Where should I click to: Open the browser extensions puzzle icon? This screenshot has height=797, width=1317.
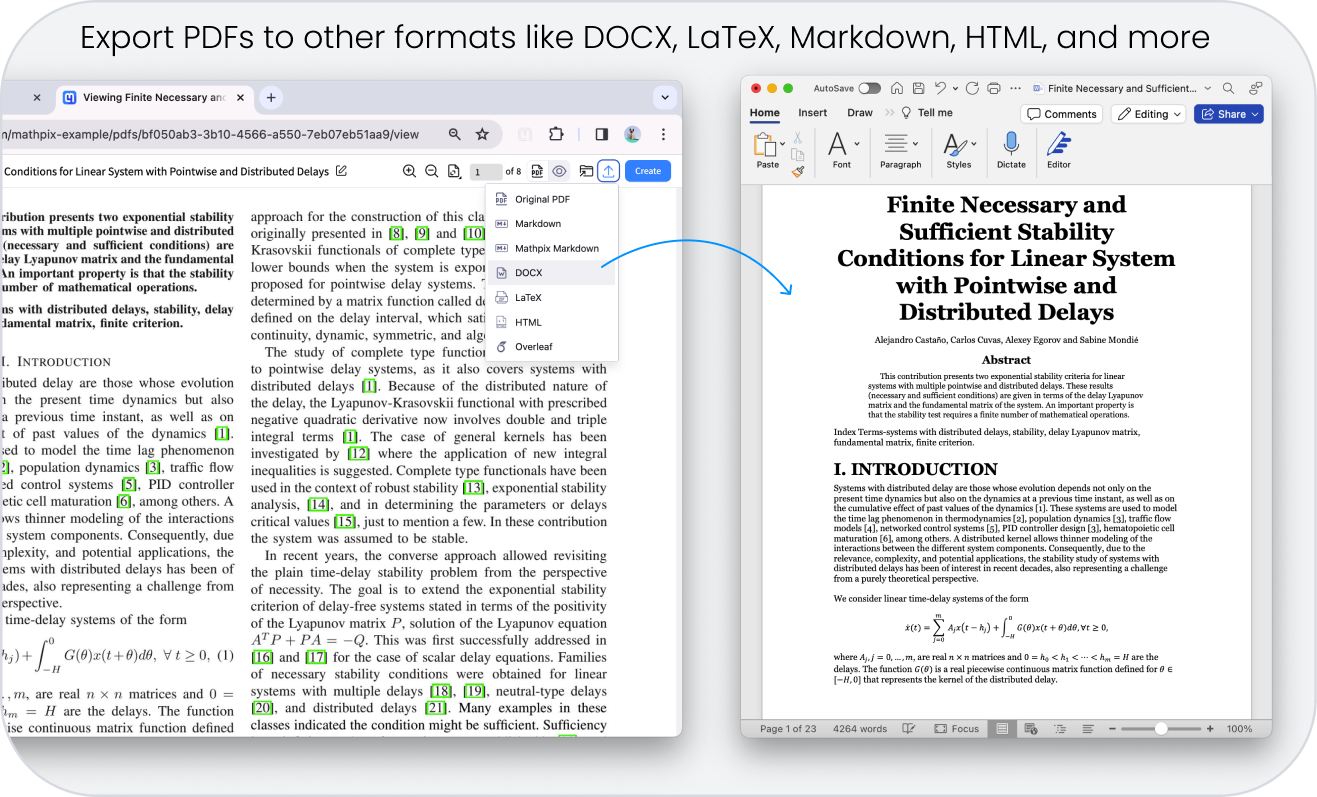(556, 134)
